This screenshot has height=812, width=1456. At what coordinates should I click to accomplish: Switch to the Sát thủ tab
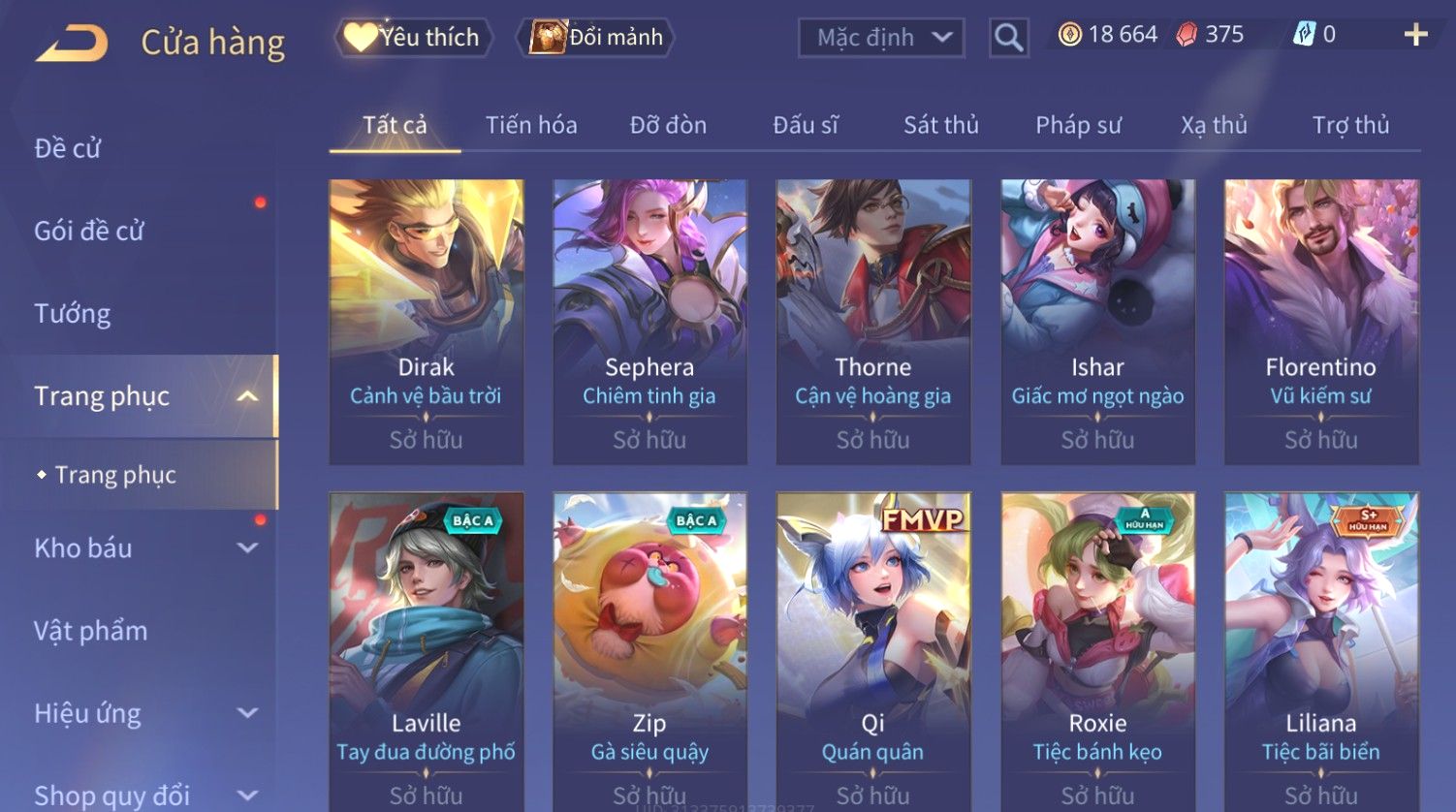[940, 125]
